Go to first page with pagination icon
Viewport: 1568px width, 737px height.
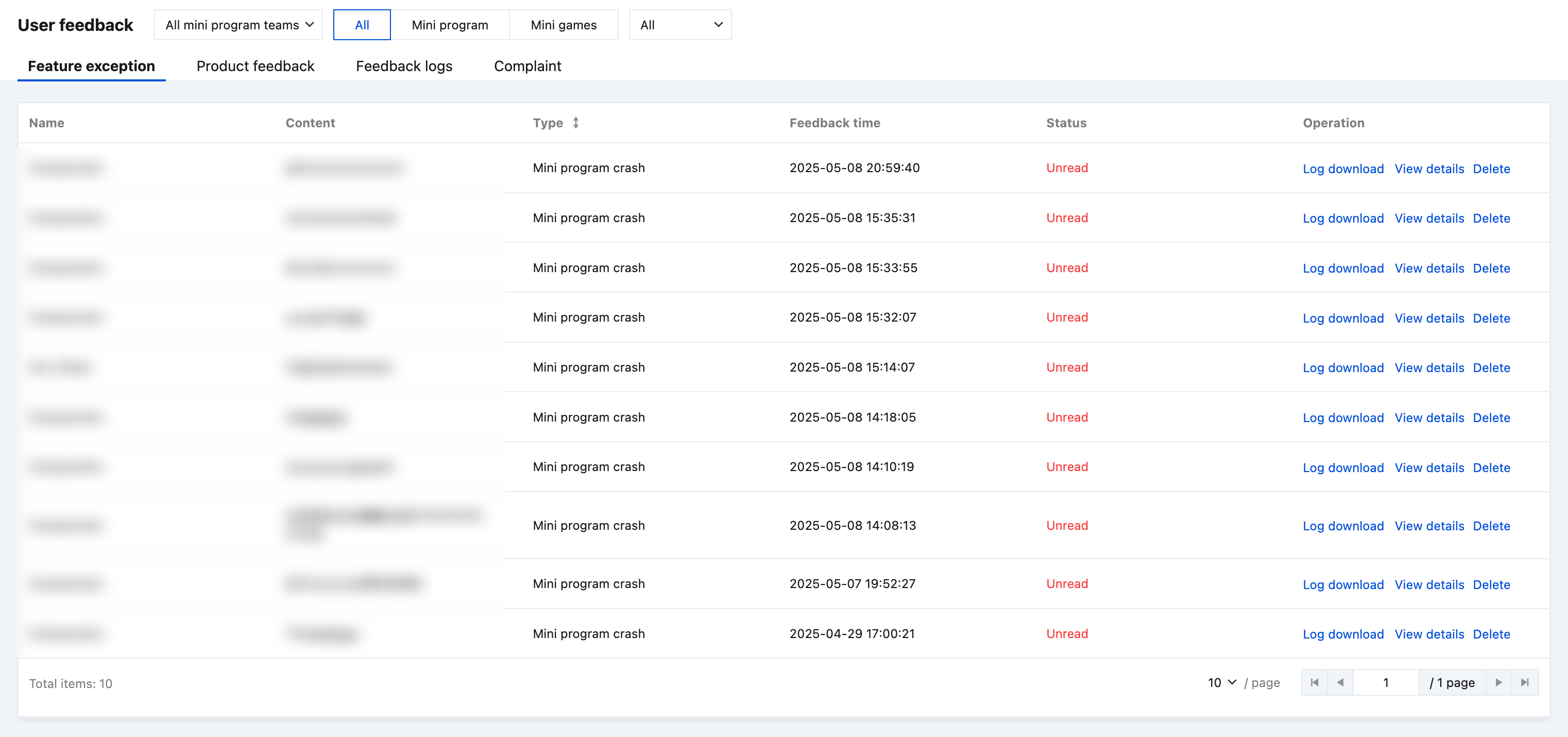tap(1314, 682)
